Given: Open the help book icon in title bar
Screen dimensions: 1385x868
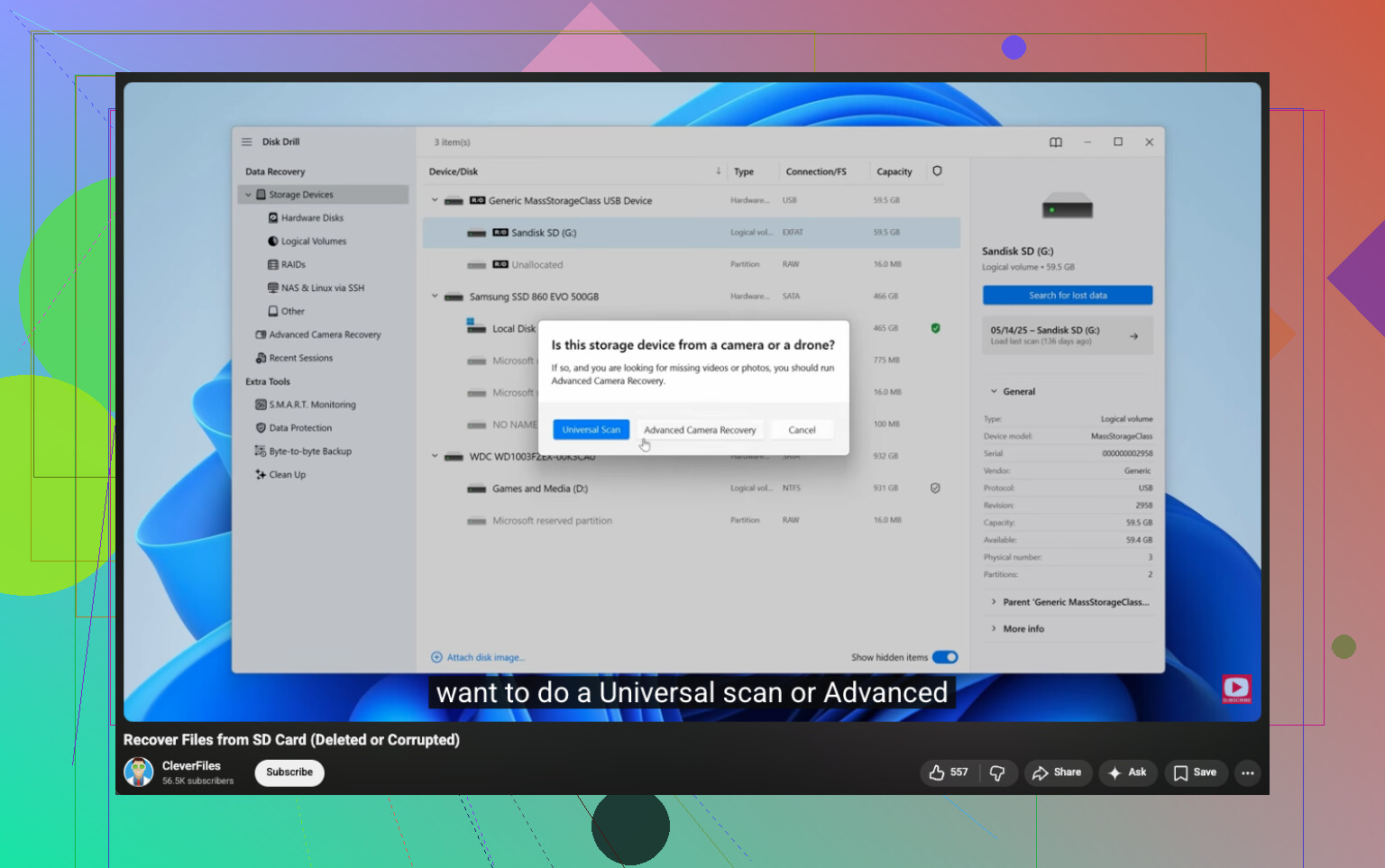Looking at the screenshot, I should (x=1056, y=142).
